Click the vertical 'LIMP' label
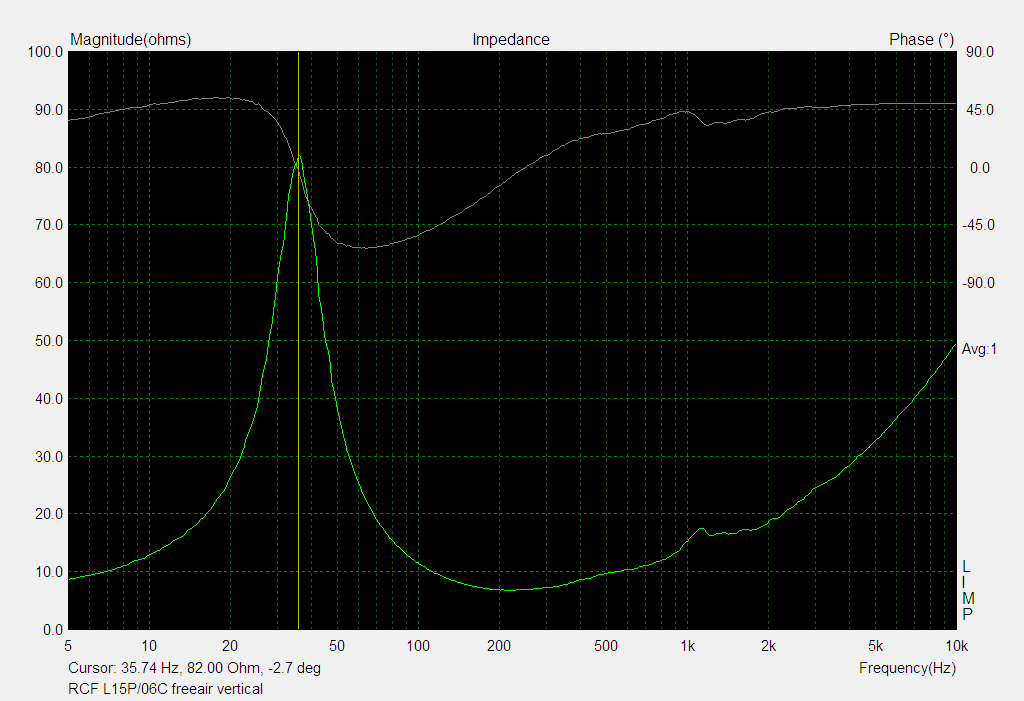Screen dimensions: 1024x701 pyautogui.click(x=967, y=591)
